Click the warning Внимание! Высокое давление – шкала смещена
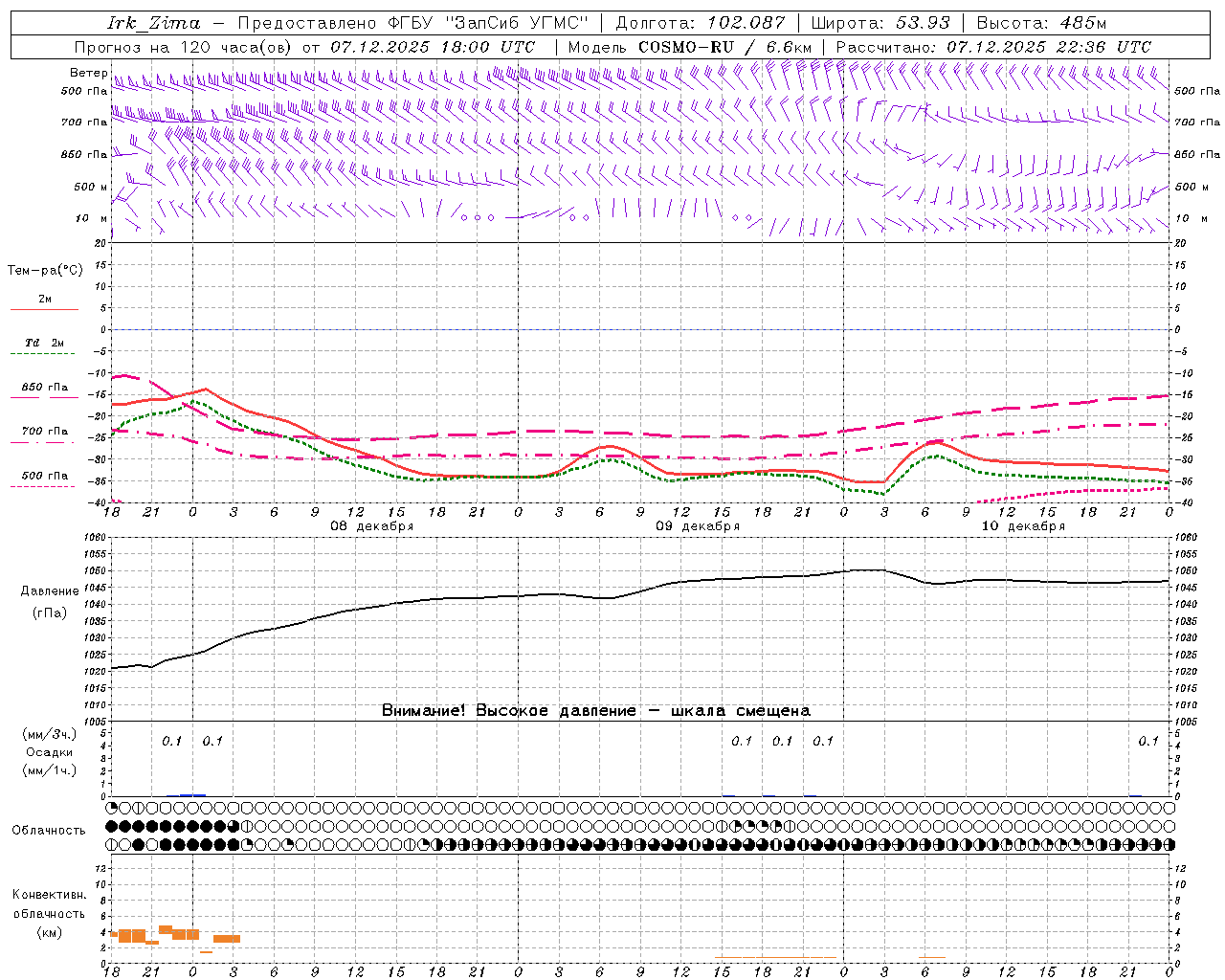Screen dimensions: 1225x980 [x=596, y=711]
